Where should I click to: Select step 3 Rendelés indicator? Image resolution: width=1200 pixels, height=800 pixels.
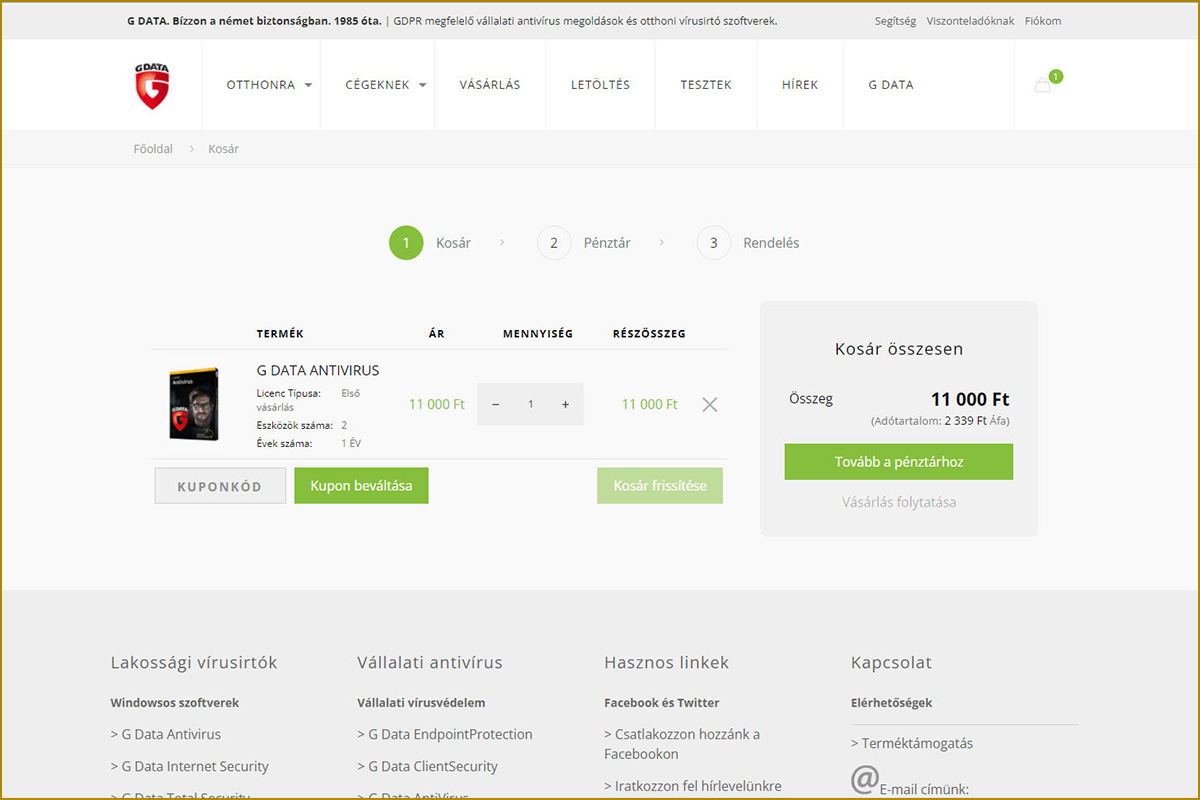coord(748,243)
